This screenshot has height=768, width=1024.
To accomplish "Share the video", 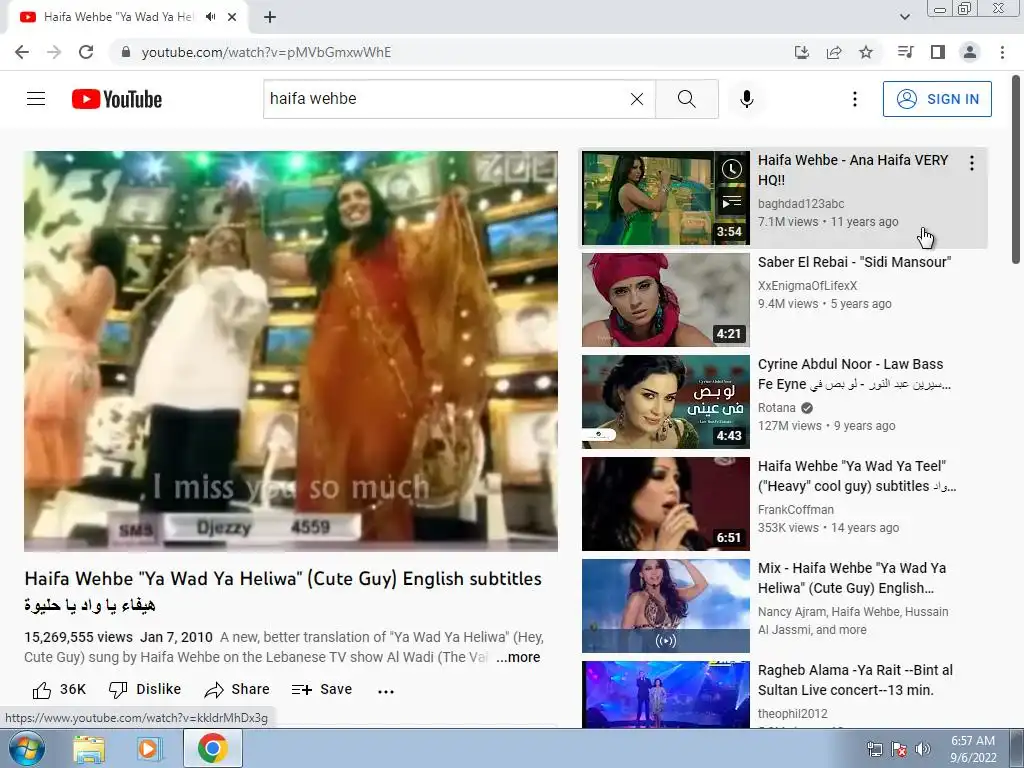I will 236,690.
